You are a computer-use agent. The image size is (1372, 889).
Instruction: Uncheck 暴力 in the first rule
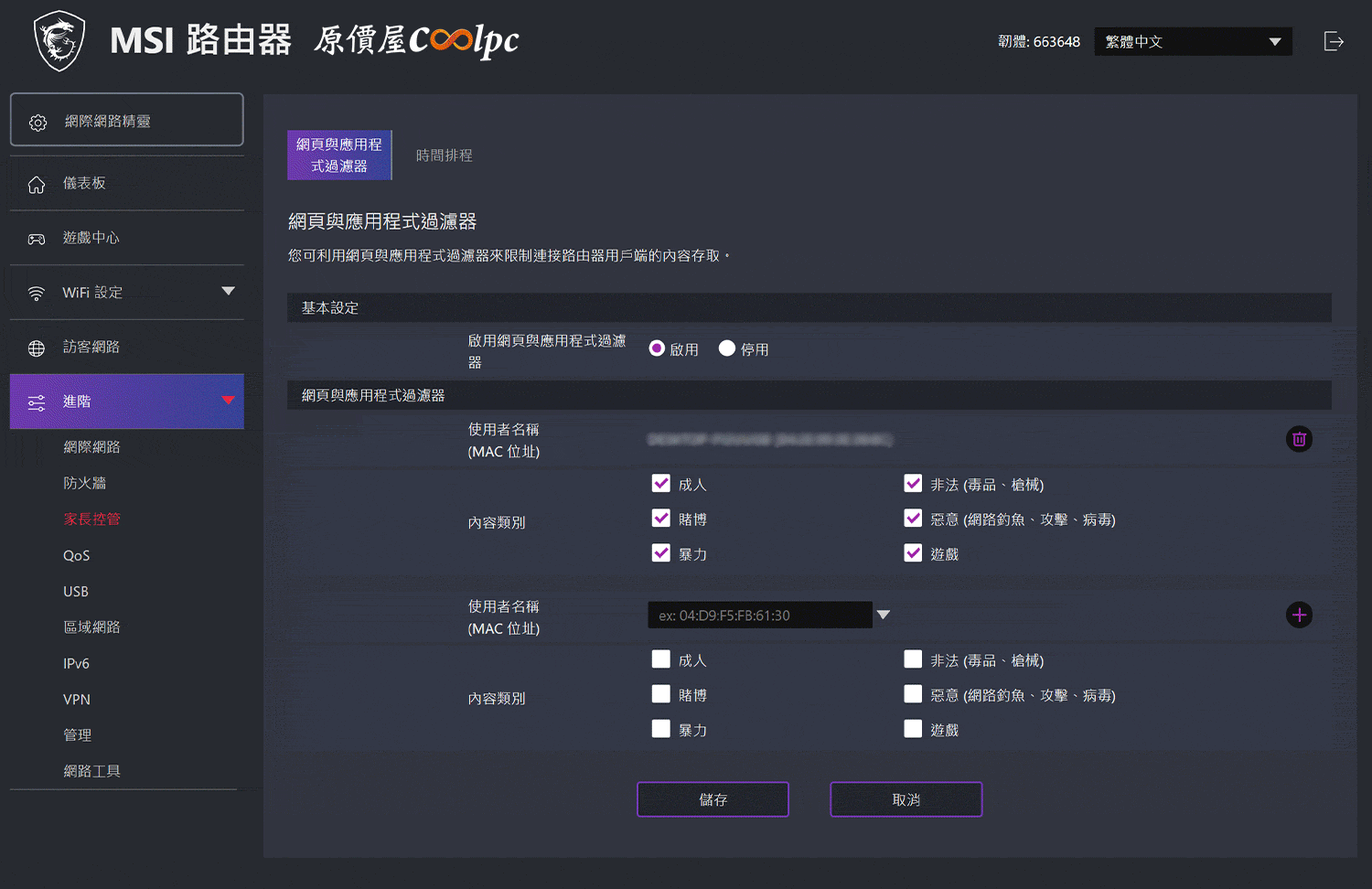tap(661, 552)
